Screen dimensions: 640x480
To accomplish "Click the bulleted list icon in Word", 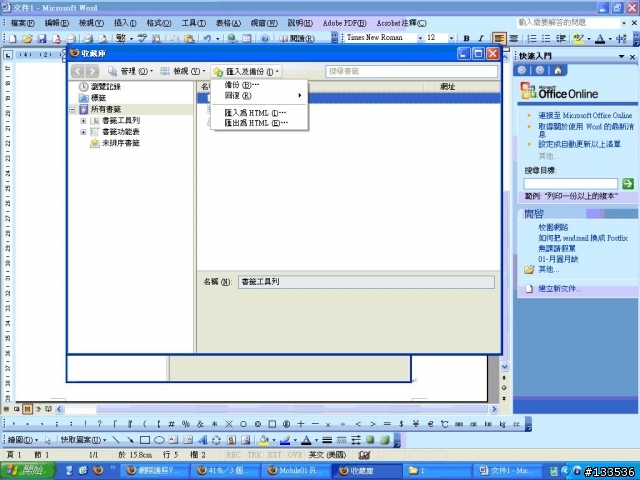I will tap(546, 38).
